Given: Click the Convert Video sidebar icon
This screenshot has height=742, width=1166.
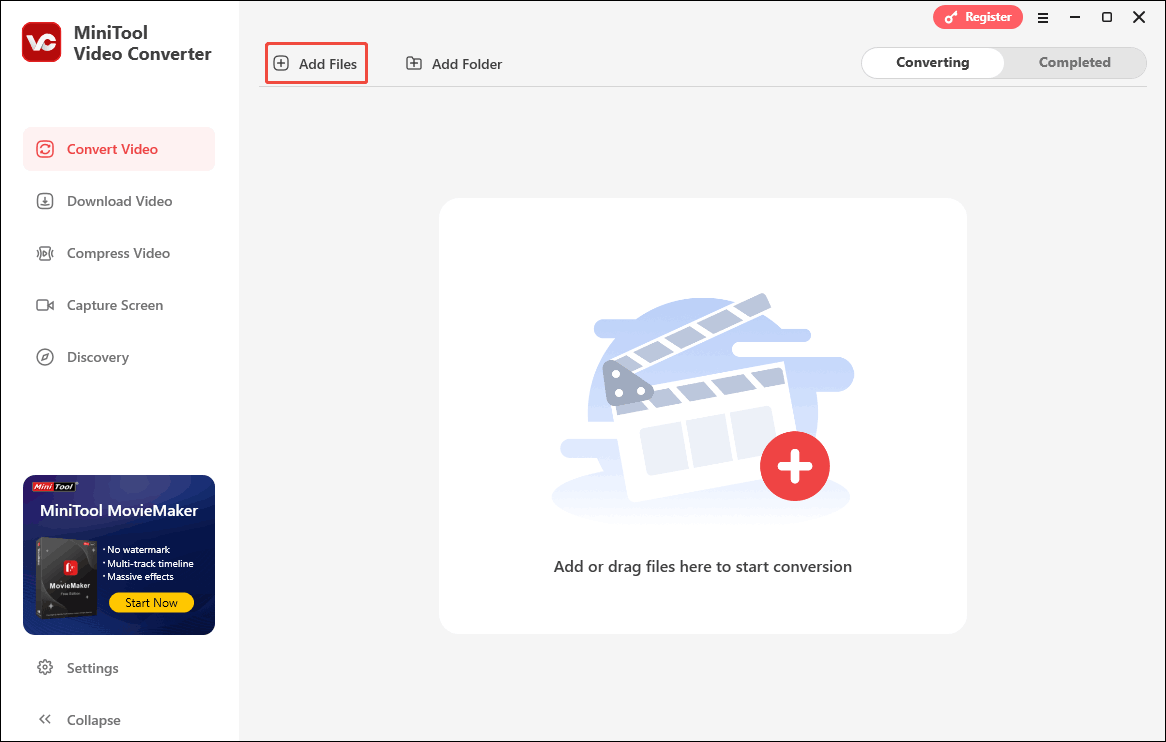Looking at the screenshot, I should [45, 149].
